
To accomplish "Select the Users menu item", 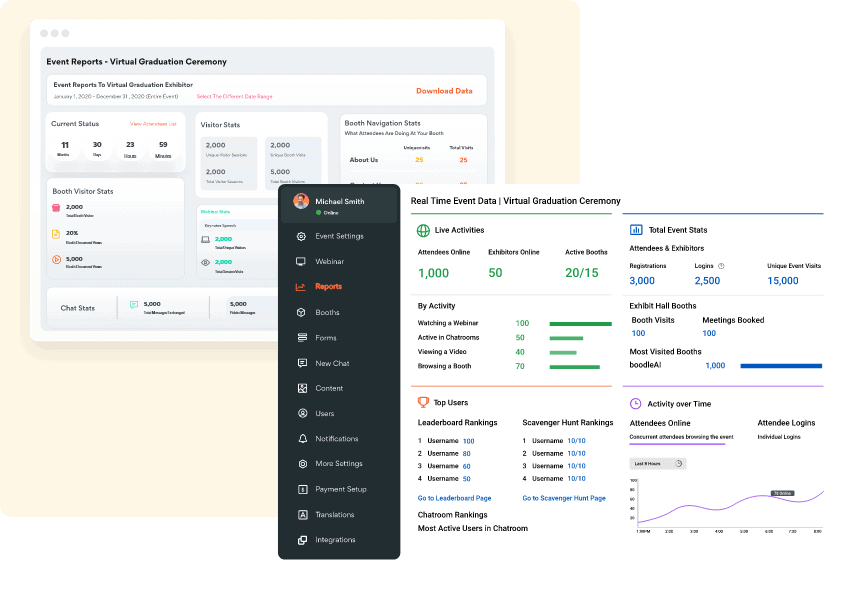I will (324, 413).
